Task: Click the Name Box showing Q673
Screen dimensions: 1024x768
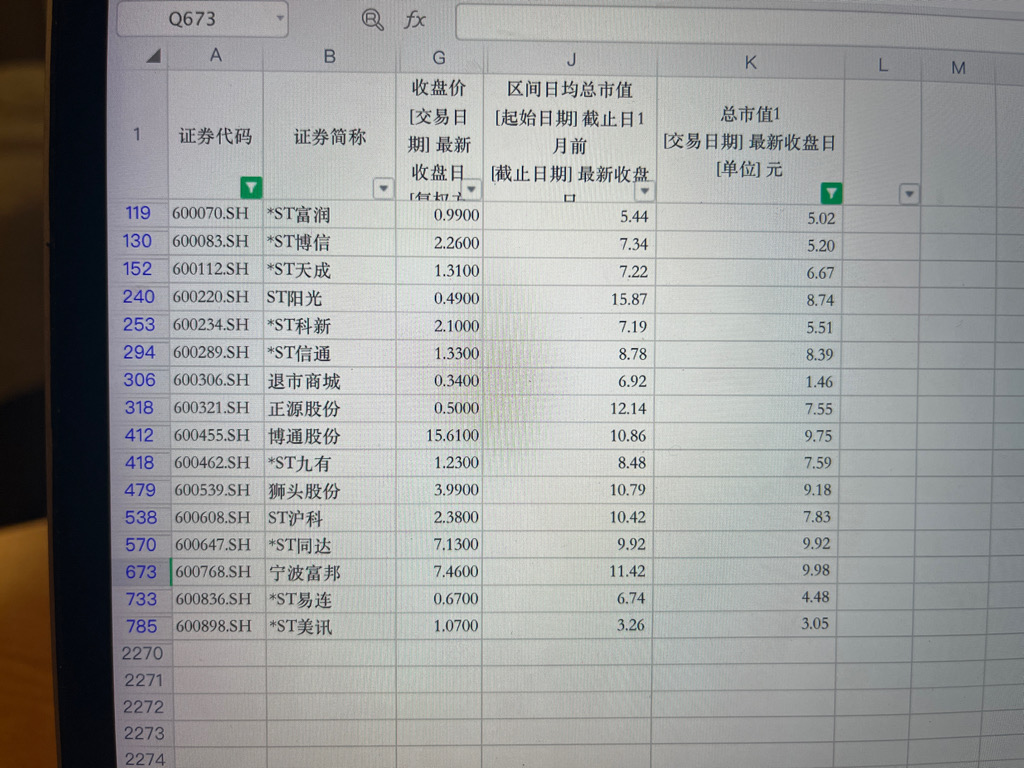Action: (x=202, y=18)
